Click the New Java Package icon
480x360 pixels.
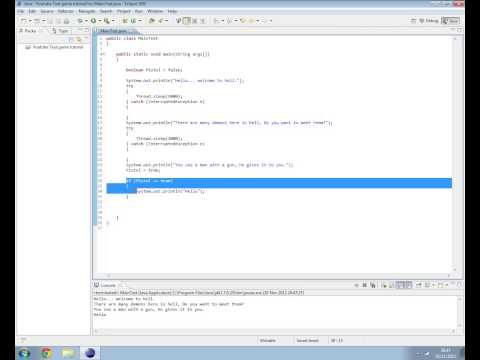point(125,21)
